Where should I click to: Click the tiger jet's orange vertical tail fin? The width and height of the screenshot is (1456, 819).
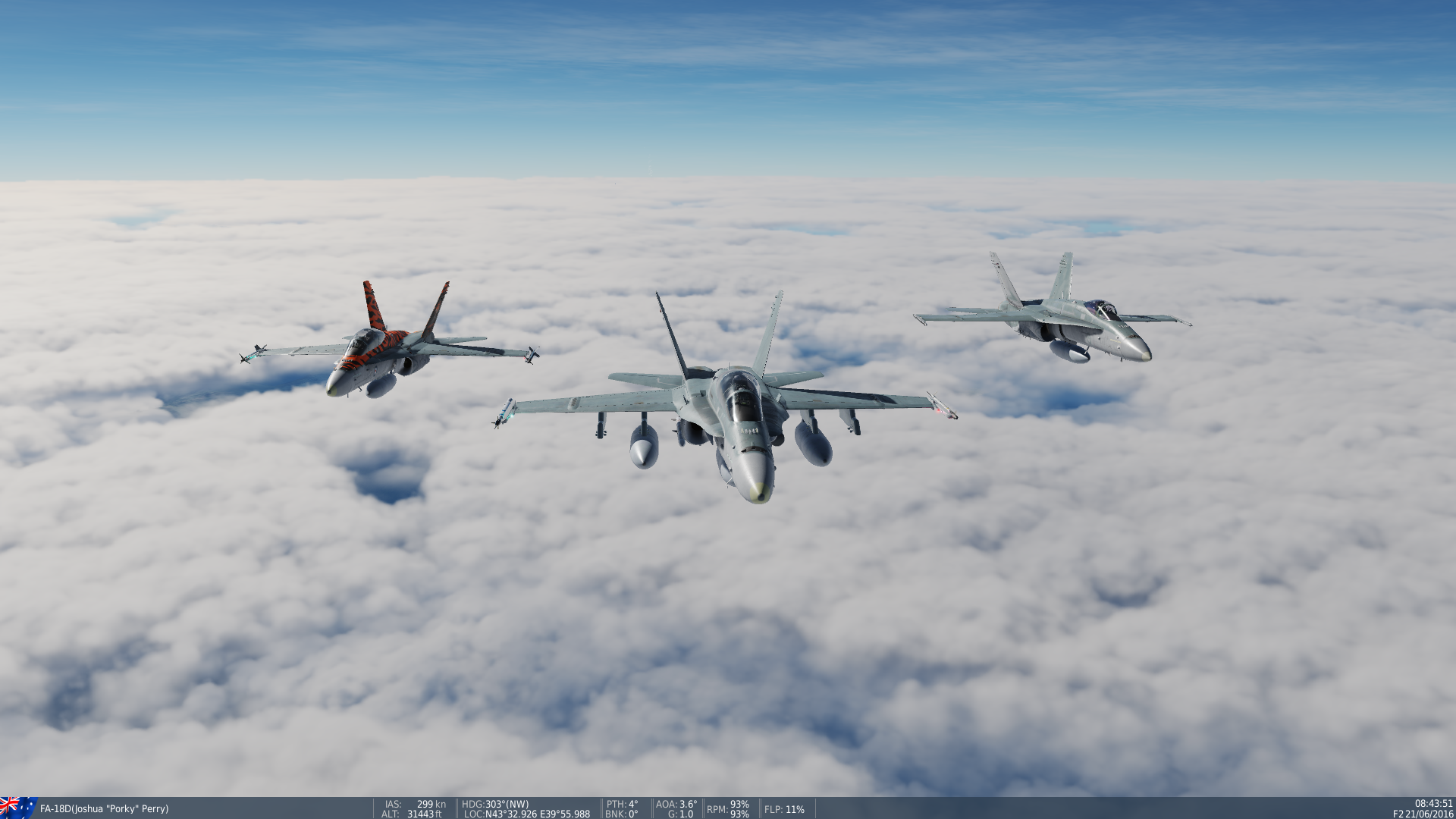coord(373,305)
